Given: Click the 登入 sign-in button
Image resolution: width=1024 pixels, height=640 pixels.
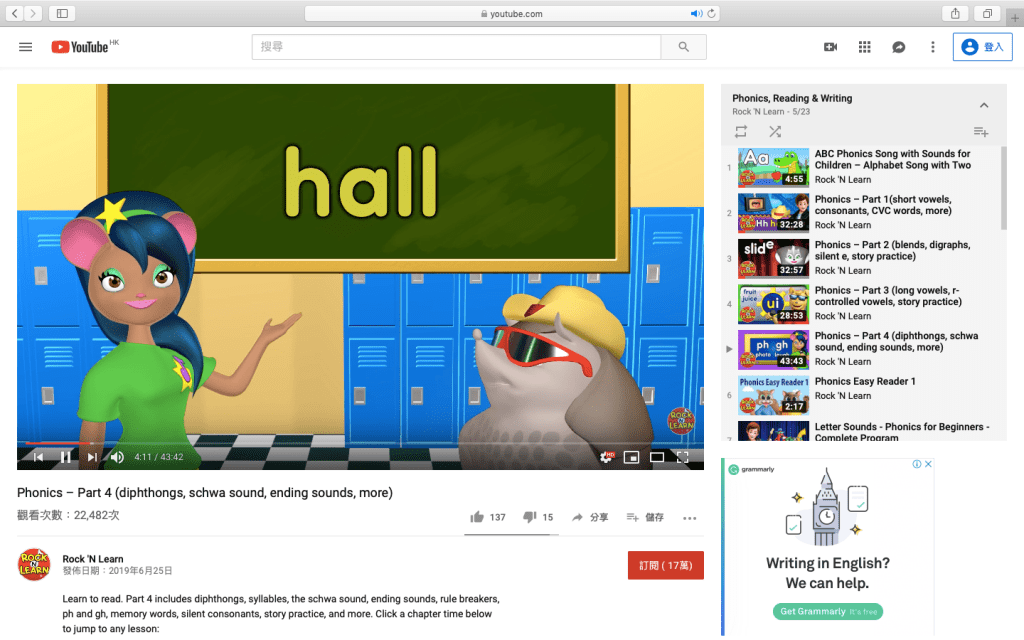Looking at the screenshot, I should 982,47.
